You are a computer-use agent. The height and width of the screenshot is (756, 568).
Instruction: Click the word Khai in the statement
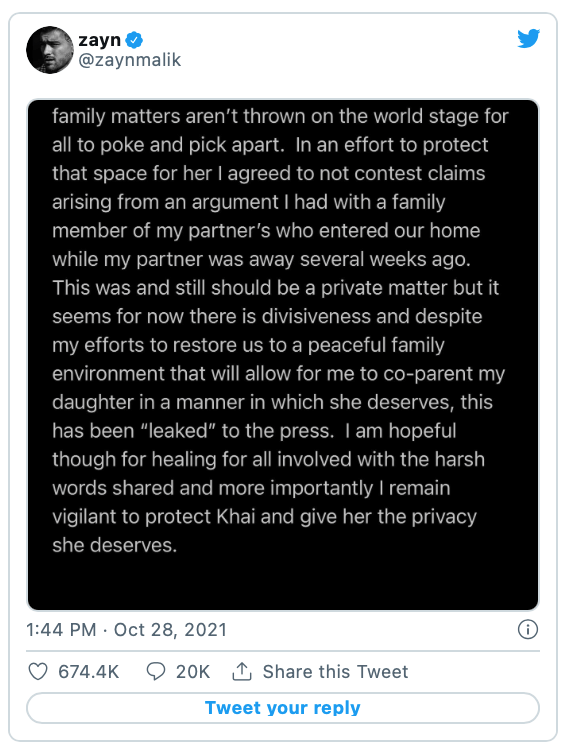pos(236,517)
